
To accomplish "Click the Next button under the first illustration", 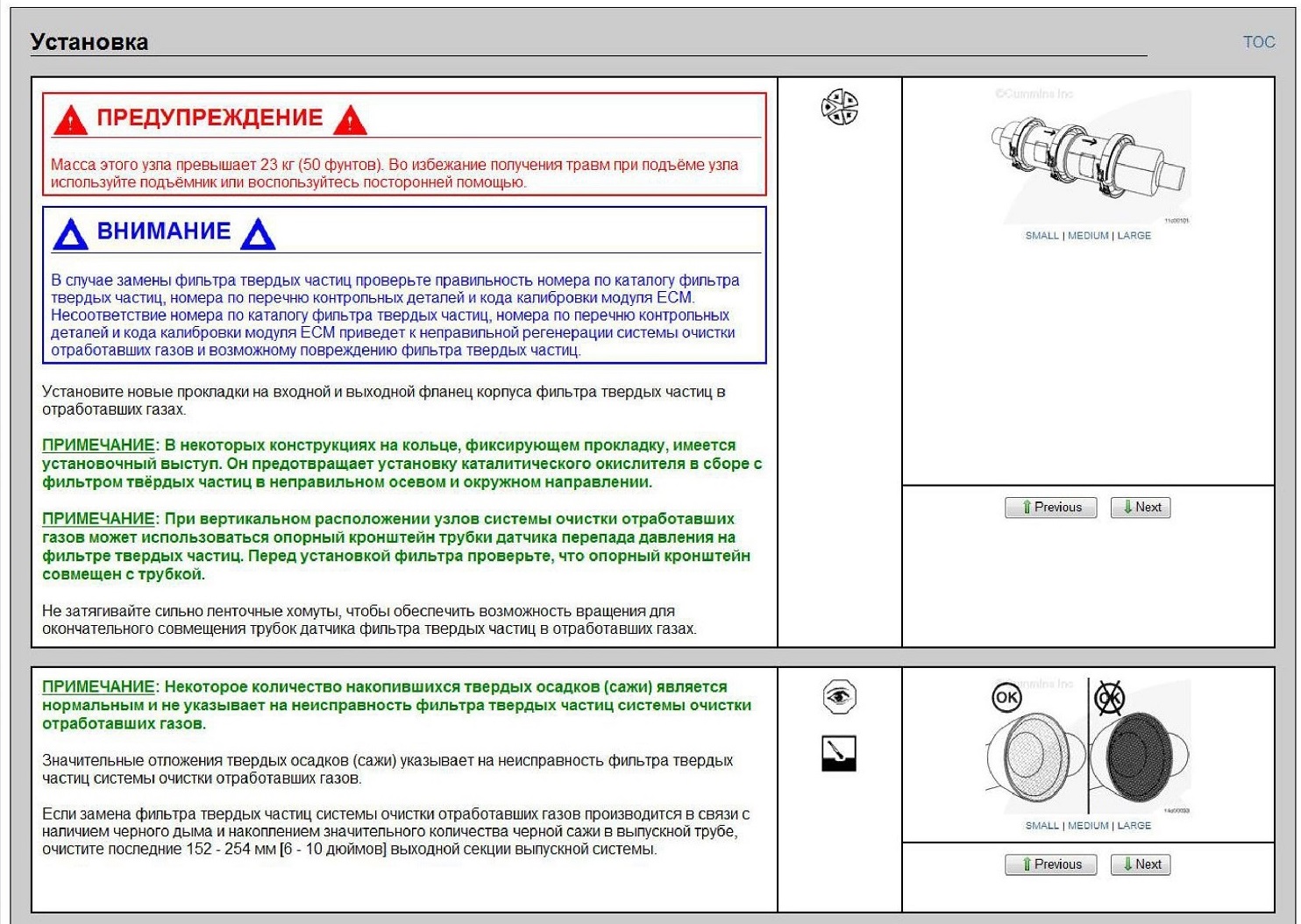I will click(1141, 508).
